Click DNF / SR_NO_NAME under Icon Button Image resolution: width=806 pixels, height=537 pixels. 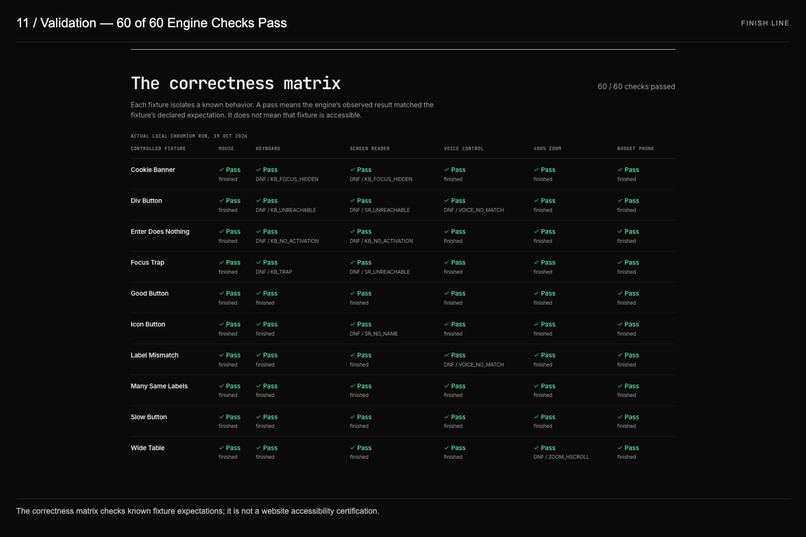click(374, 334)
